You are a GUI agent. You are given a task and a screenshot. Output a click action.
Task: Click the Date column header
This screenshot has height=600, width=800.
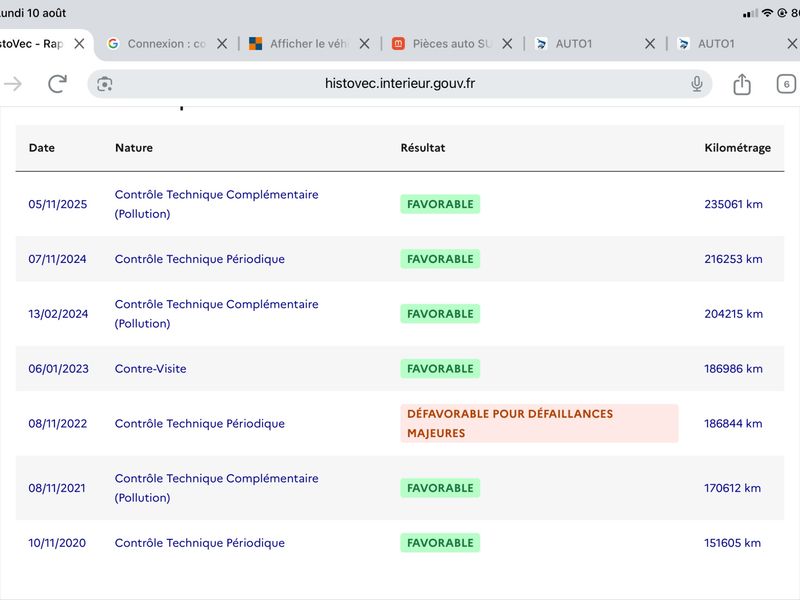point(42,148)
